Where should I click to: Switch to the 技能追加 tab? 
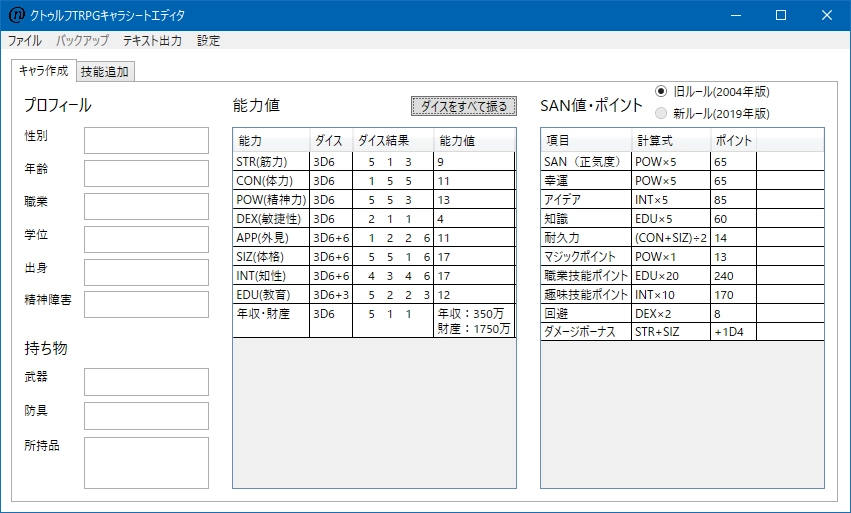coord(105,72)
